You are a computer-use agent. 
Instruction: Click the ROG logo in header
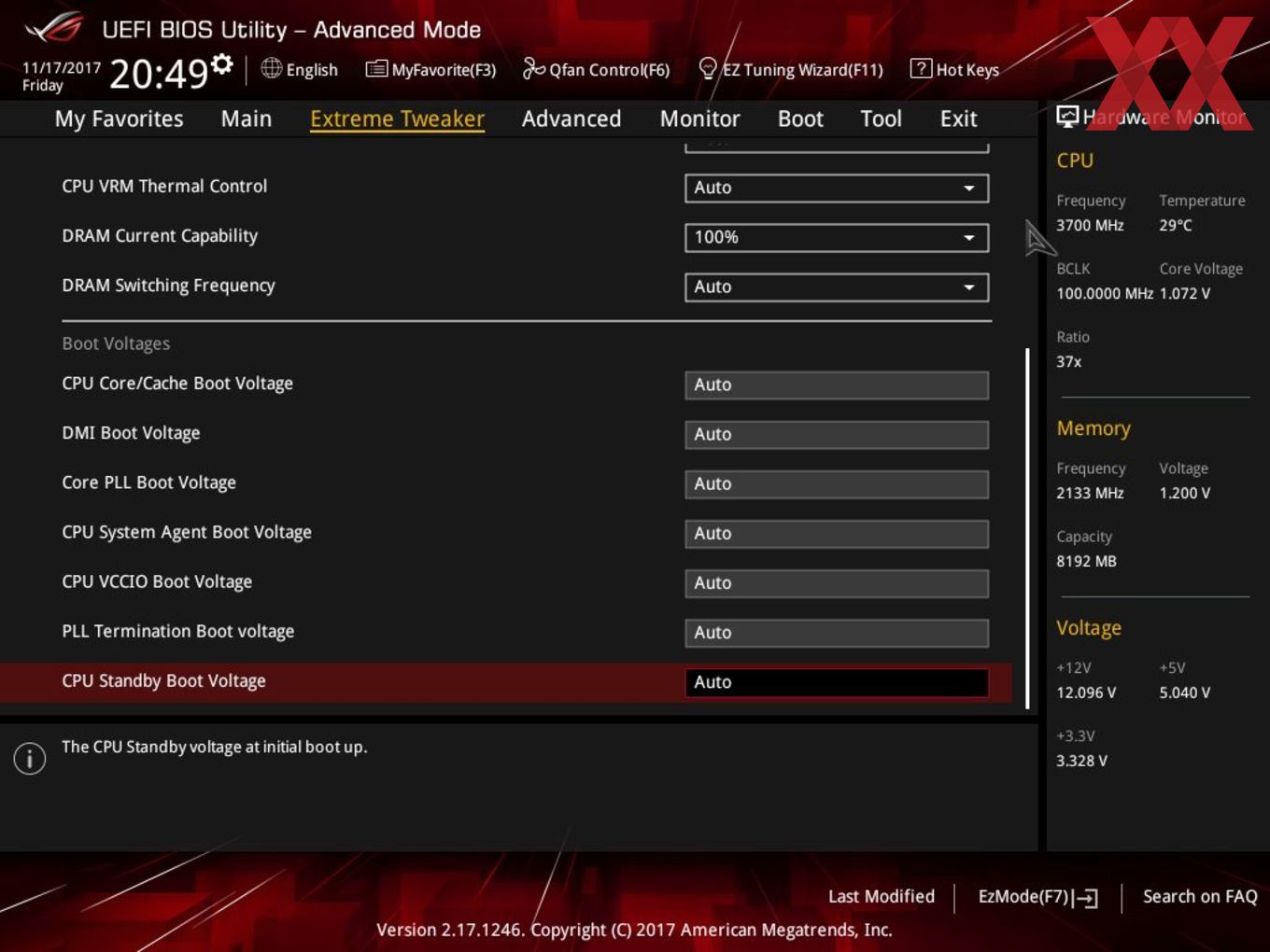[x=53, y=28]
